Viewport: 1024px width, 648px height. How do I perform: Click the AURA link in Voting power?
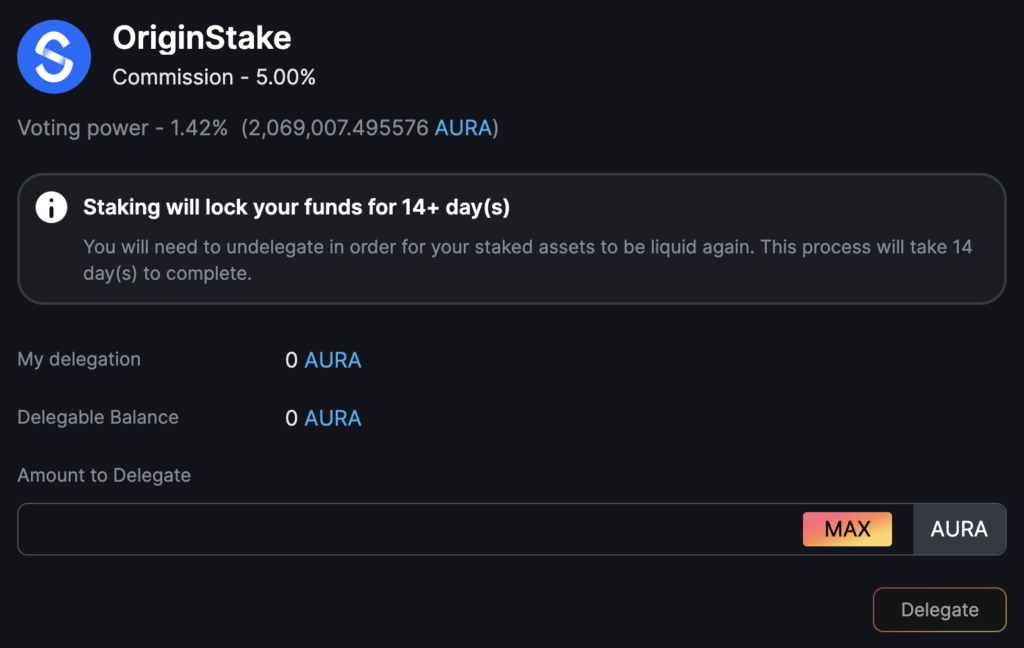pyautogui.click(x=463, y=128)
